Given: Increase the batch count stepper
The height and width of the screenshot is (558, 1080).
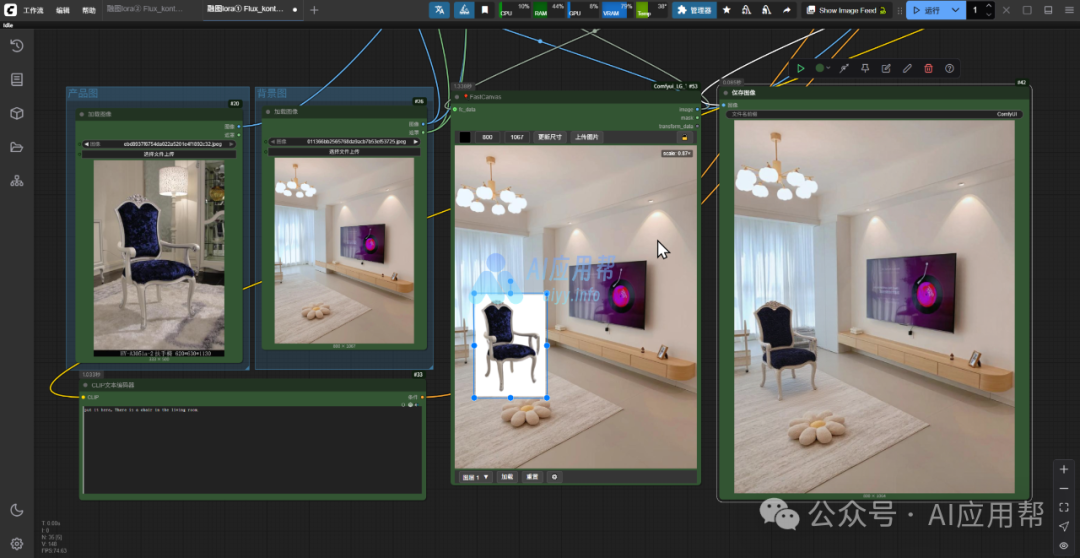Looking at the screenshot, I should pyautogui.click(x=989, y=6).
